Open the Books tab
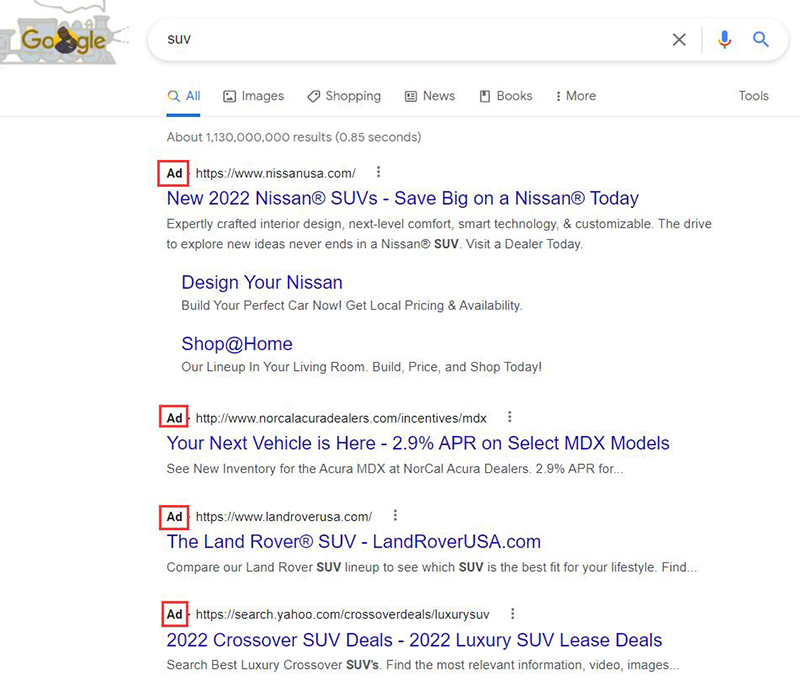This screenshot has height=686, width=800. (x=506, y=96)
